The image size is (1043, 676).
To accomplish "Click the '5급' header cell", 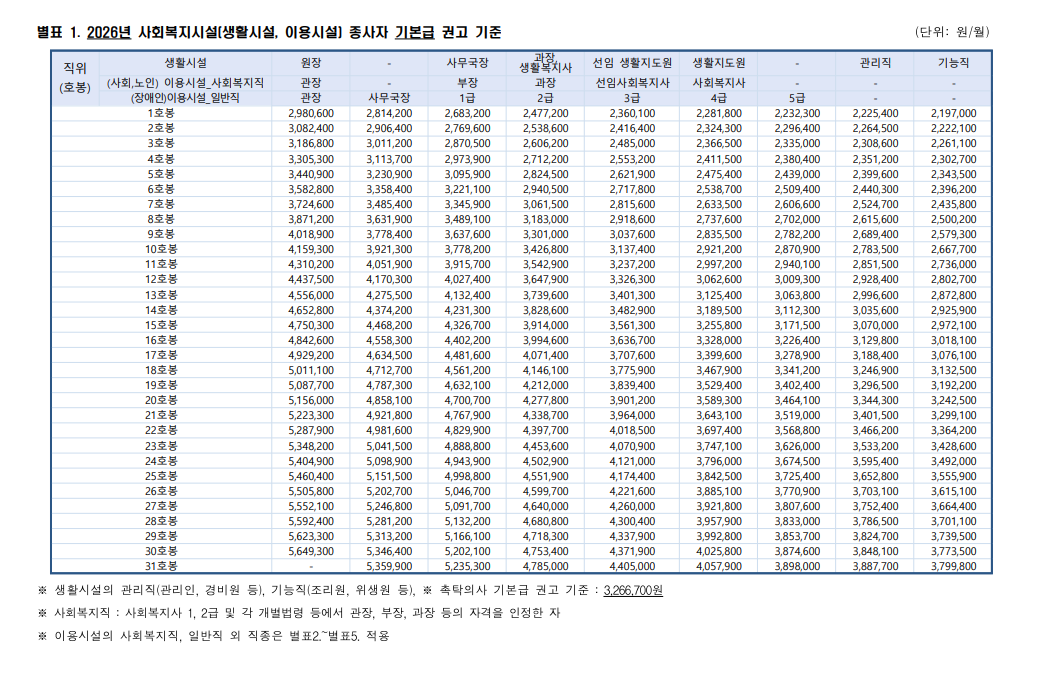I will (x=797, y=98).
